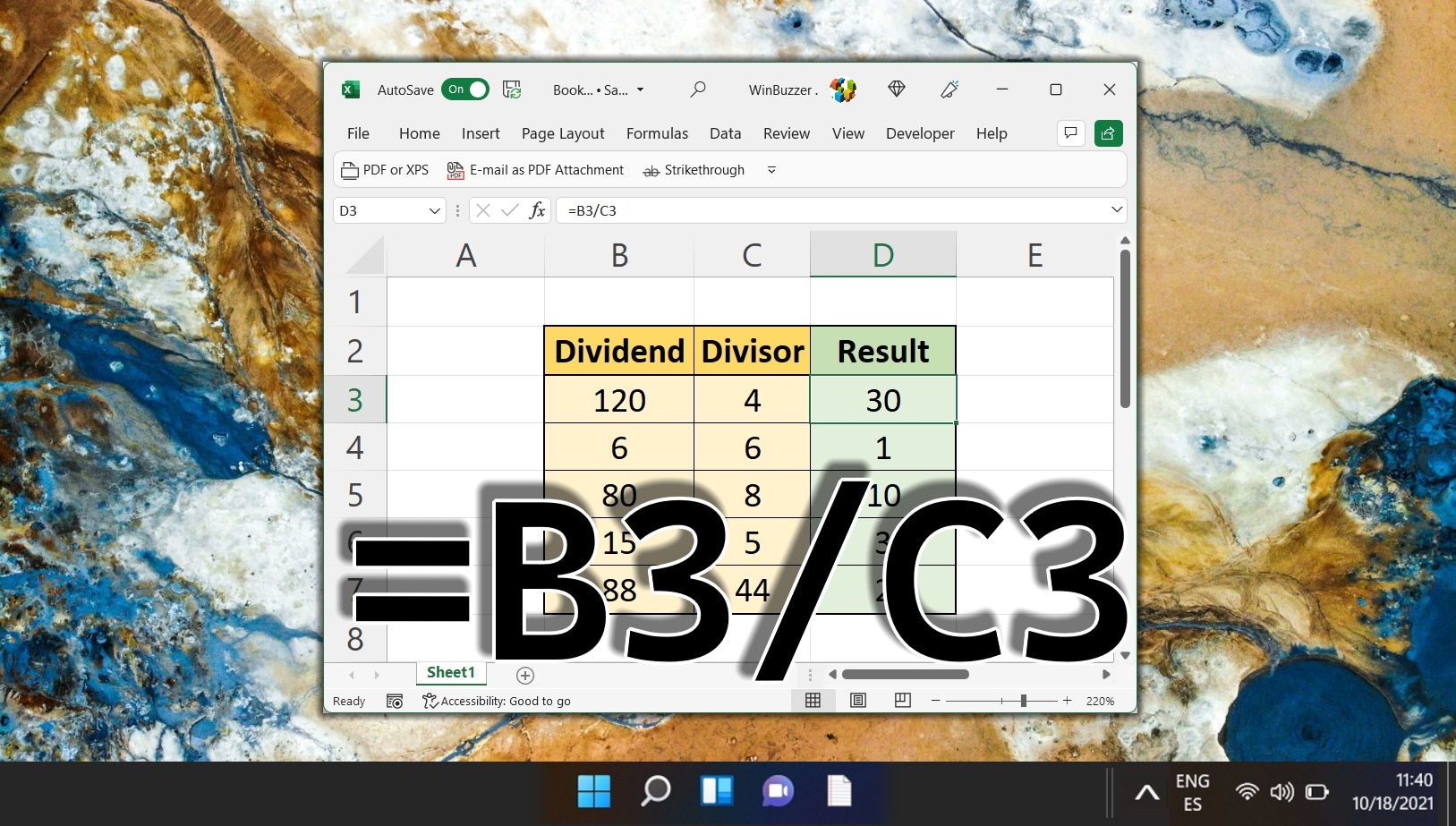Select row 2 header
Image resolution: width=1456 pixels, height=826 pixels.
[355, 351]
